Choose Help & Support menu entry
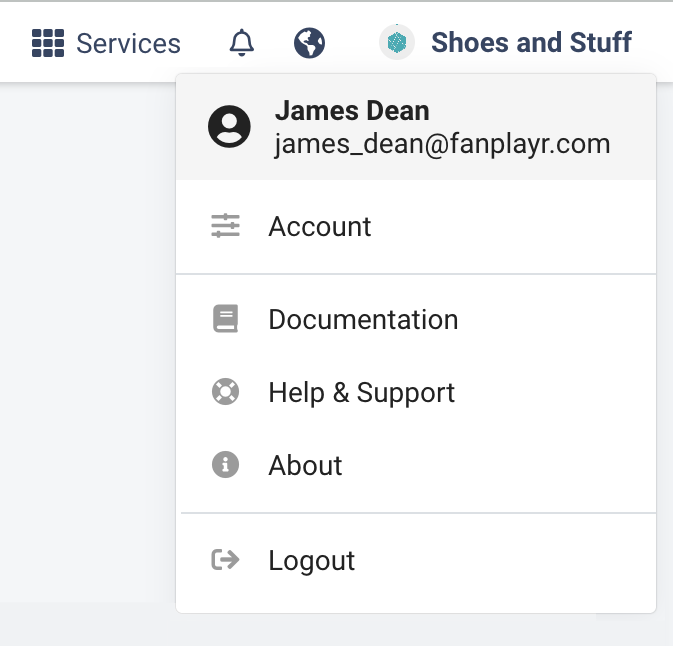Screen dimensions: 673x646 pyautogui.click(x=416, y=392)
